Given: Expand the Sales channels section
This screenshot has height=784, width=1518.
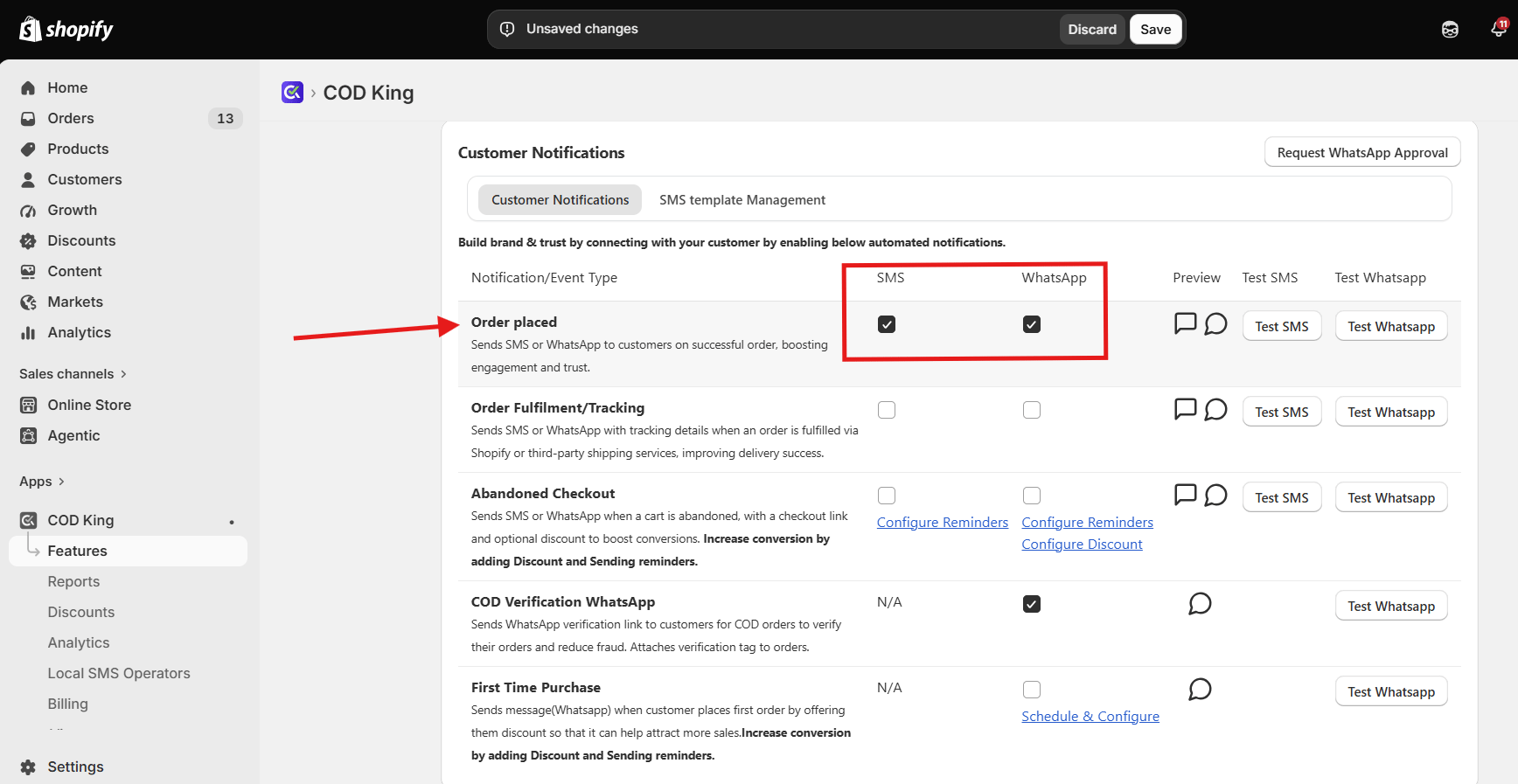Looking at the screenshot, I should [x=73, y=374].
